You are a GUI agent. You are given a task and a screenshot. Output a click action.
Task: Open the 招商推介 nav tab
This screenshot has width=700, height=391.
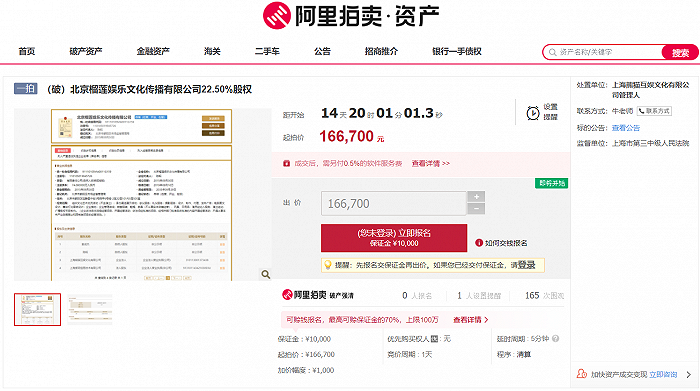click(x=381, y=51)
